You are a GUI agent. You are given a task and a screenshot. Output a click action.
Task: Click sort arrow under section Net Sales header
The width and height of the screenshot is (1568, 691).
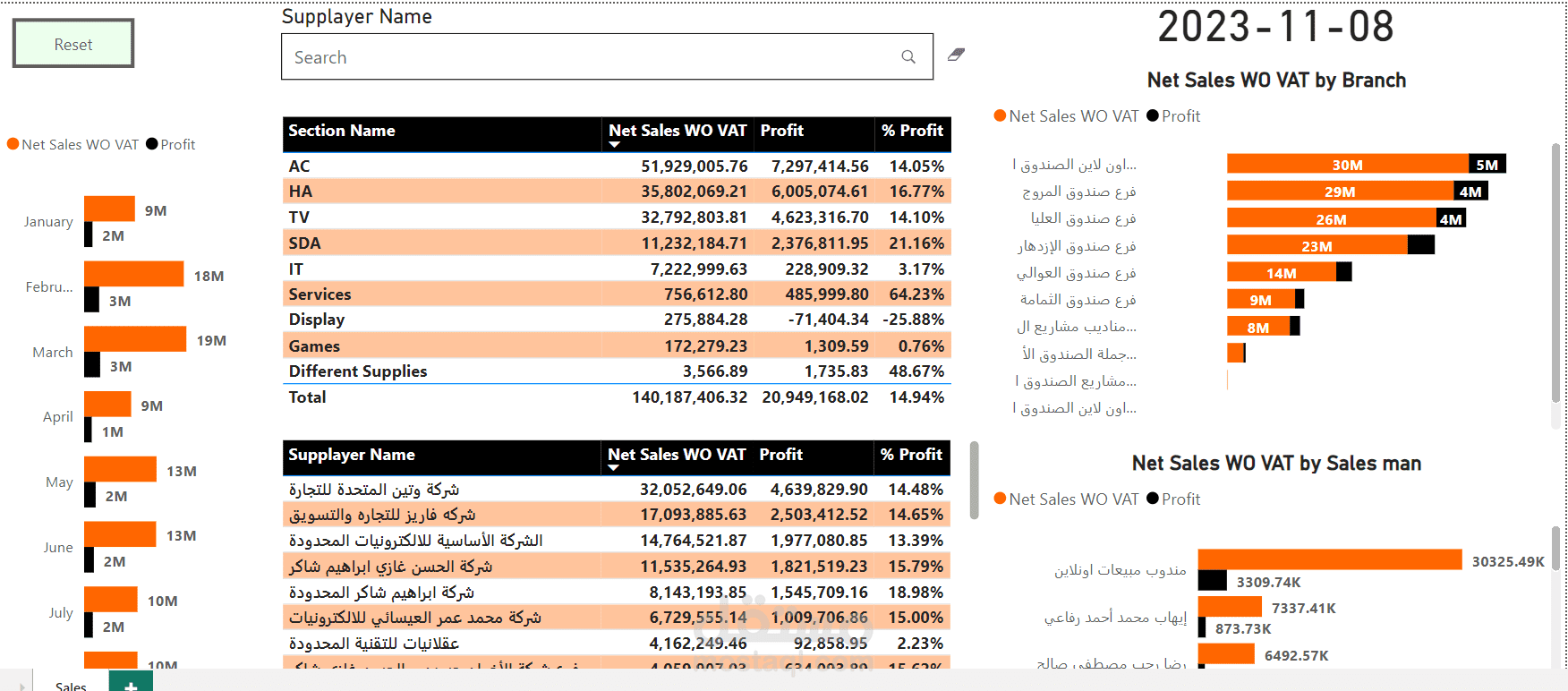click(x=614, y=145)
